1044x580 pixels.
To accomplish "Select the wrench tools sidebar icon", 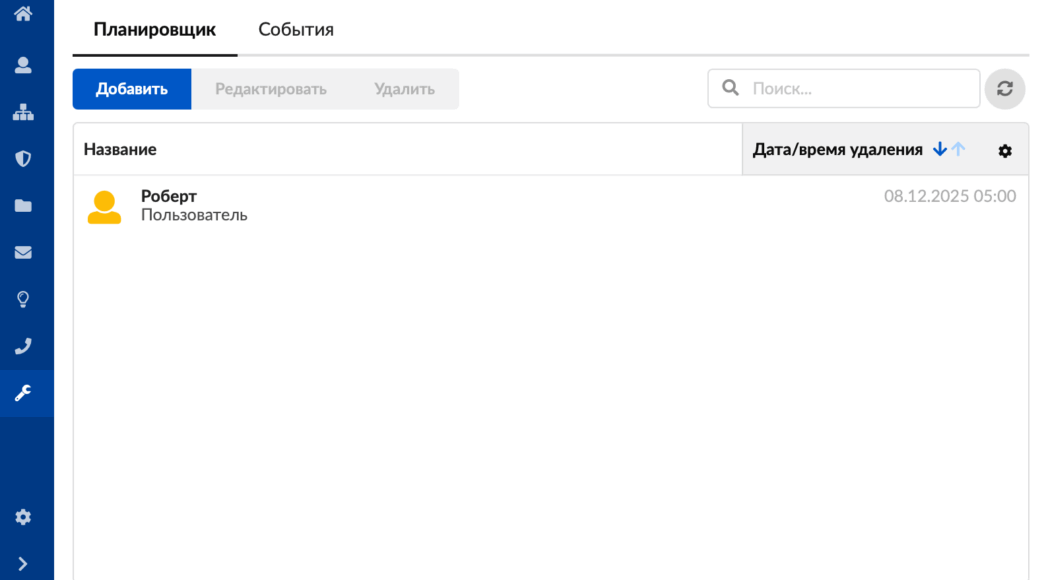I will coord(23,393).
